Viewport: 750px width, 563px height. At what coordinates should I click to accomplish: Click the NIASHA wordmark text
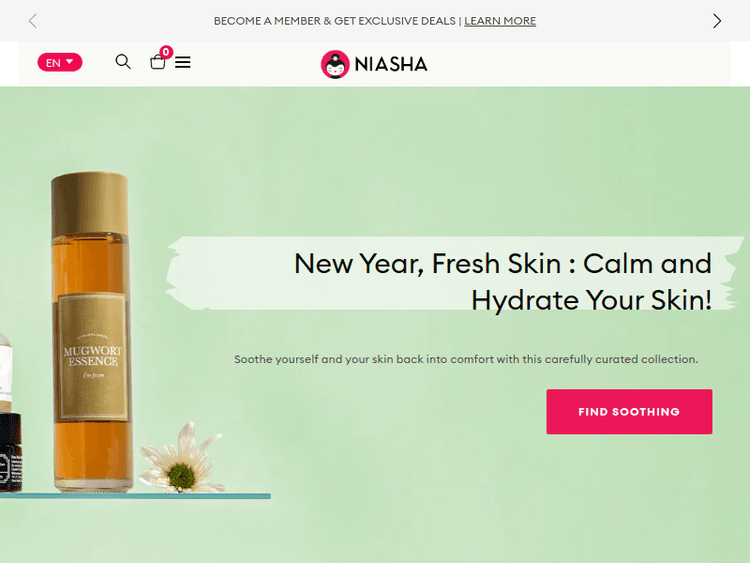pyautogui.click(x=391, y=64)
